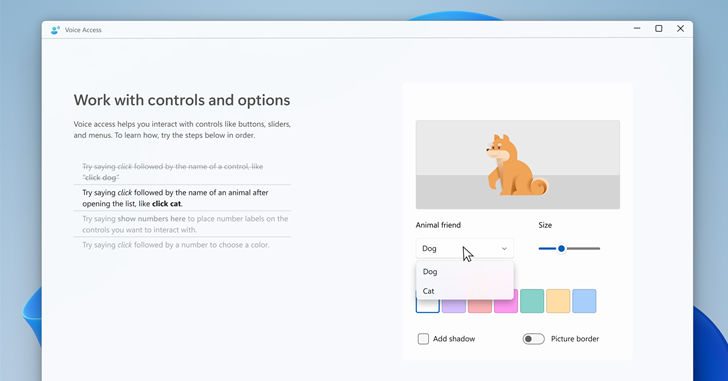Maximize the Voice Access window
This screenshot has height=381, width=728.
pos(659,29)
